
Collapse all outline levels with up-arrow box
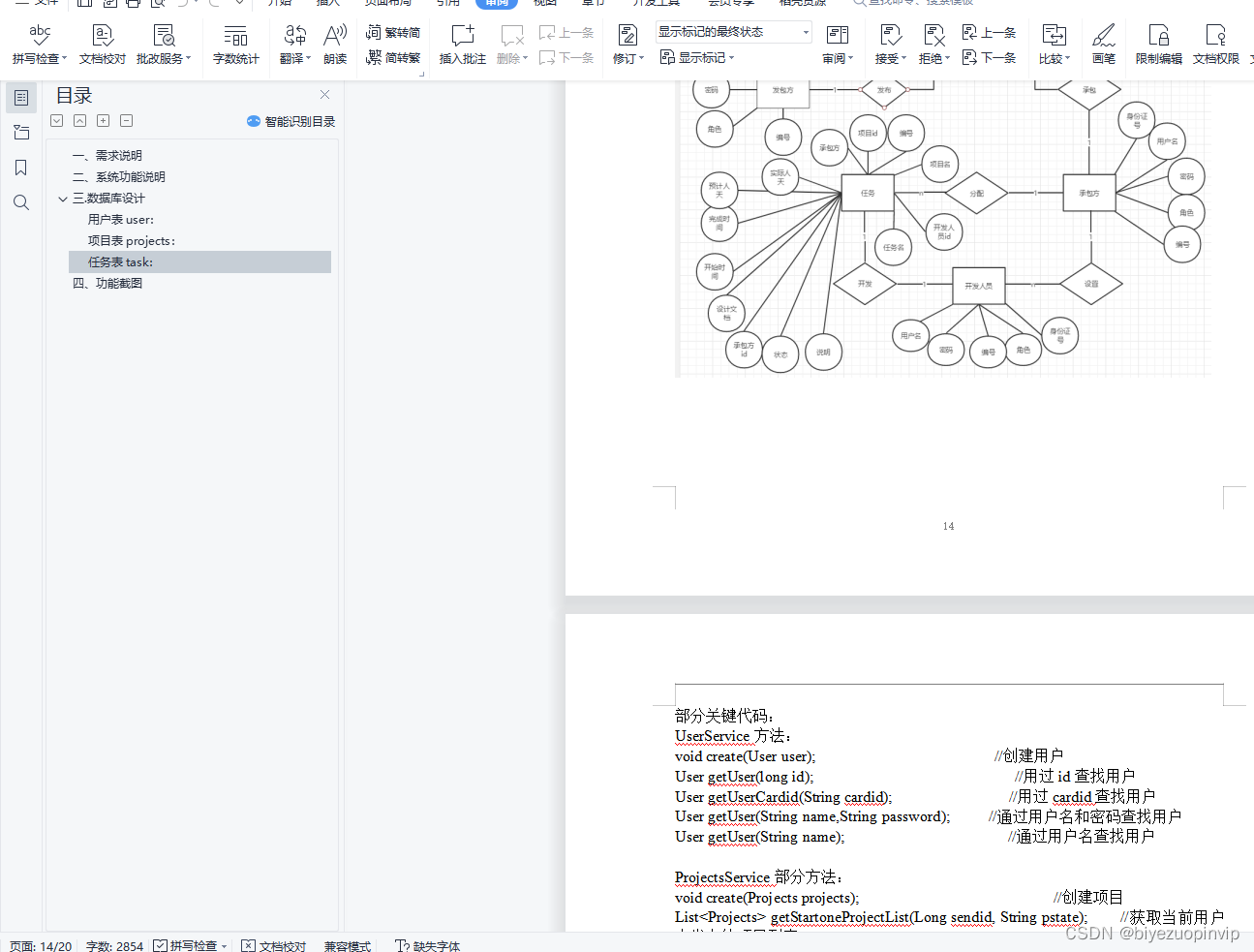[x=80, y=121]
